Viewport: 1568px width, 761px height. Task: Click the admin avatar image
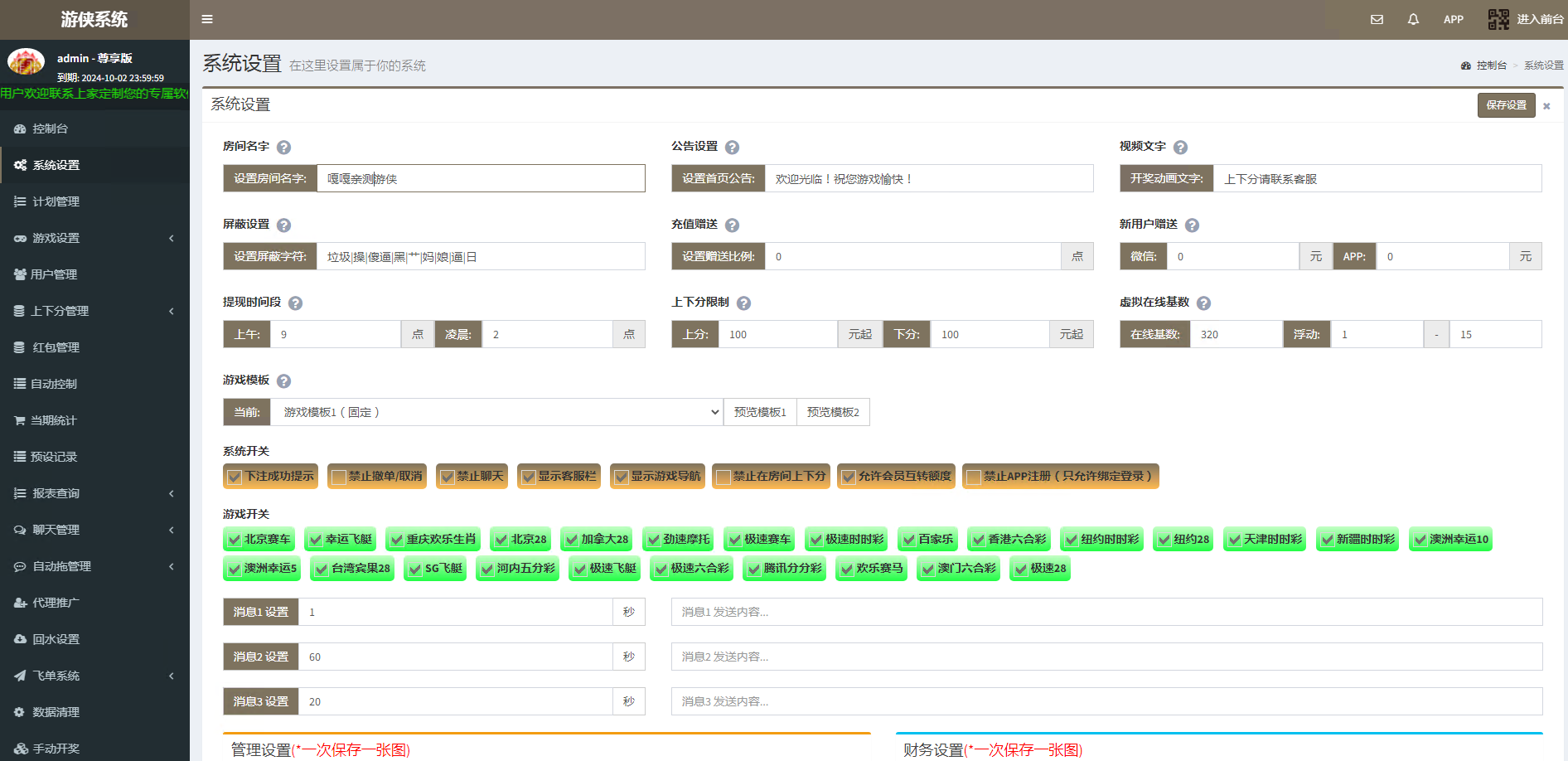[x=26, y=62]
